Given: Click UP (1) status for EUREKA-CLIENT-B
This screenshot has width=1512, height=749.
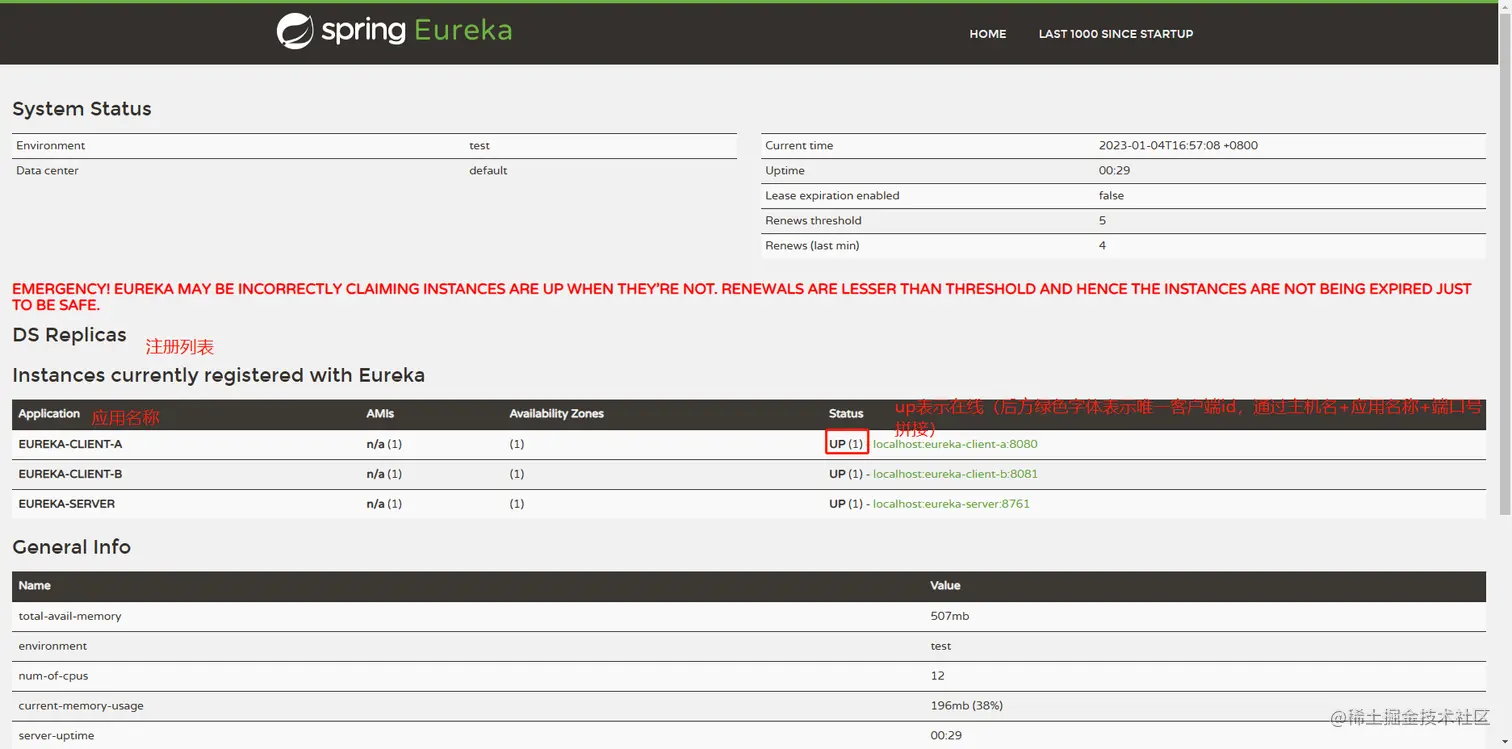Looking at the screenshot, I should pyautogui.click(x=846, y=474).
